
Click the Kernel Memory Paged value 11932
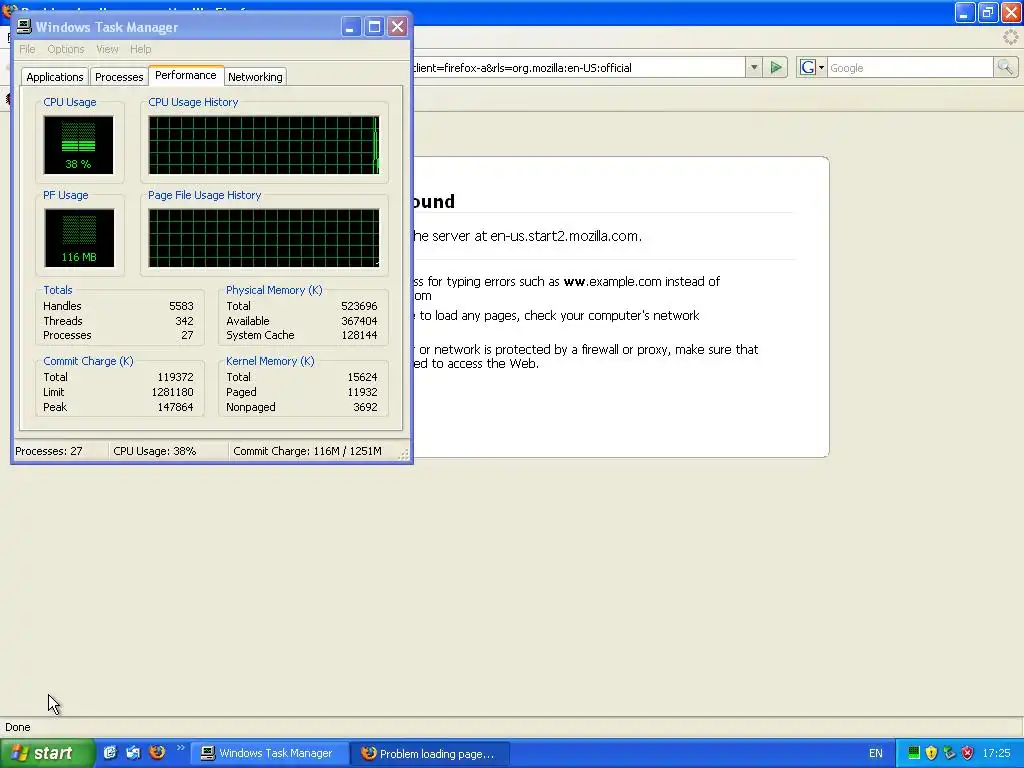point(362,392)
